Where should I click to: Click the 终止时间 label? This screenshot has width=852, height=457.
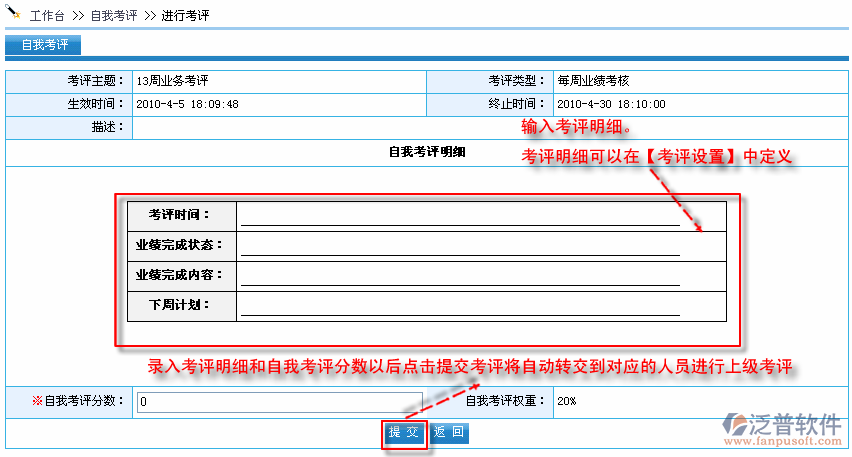516,104
